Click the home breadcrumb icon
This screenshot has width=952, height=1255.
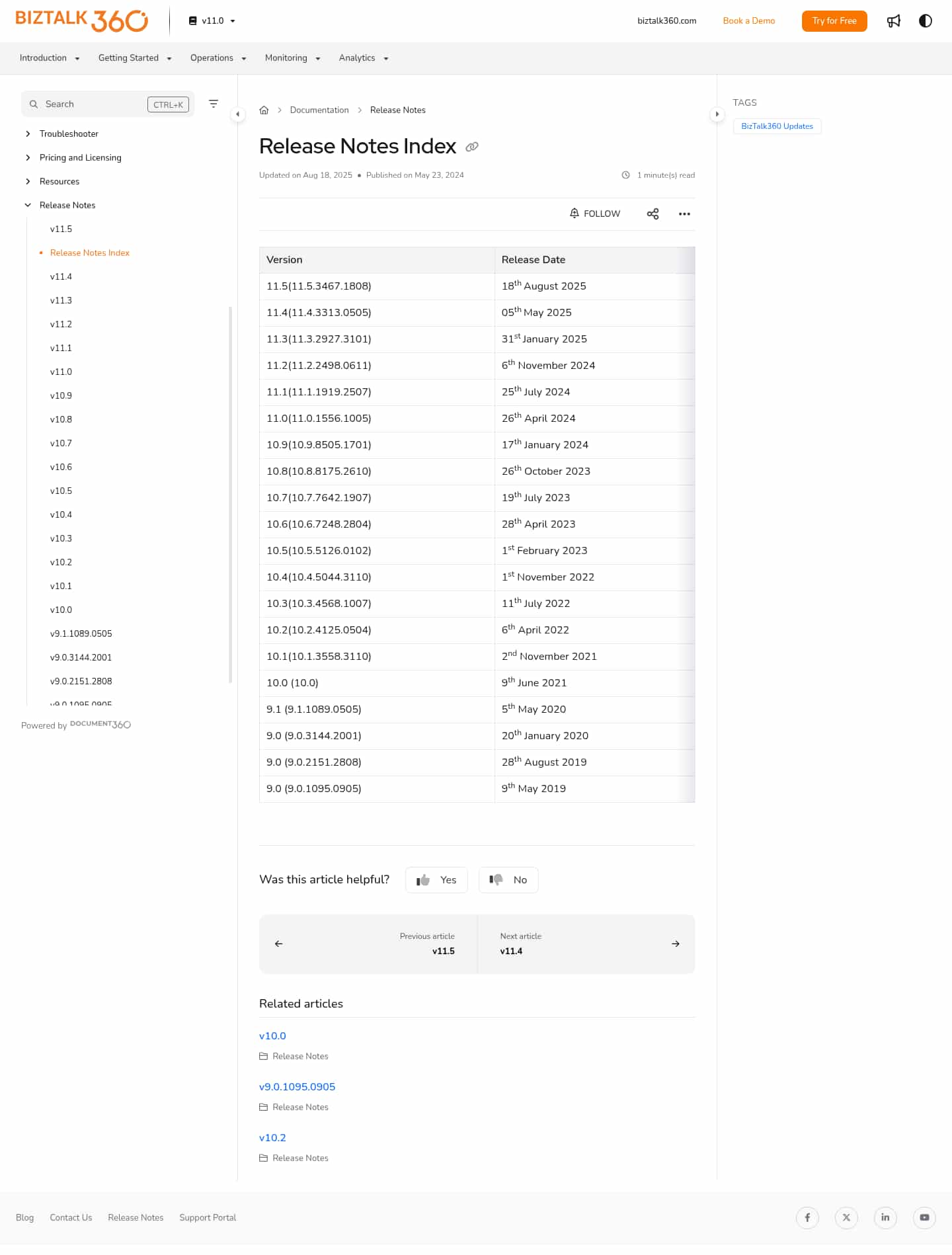point(264,110)
